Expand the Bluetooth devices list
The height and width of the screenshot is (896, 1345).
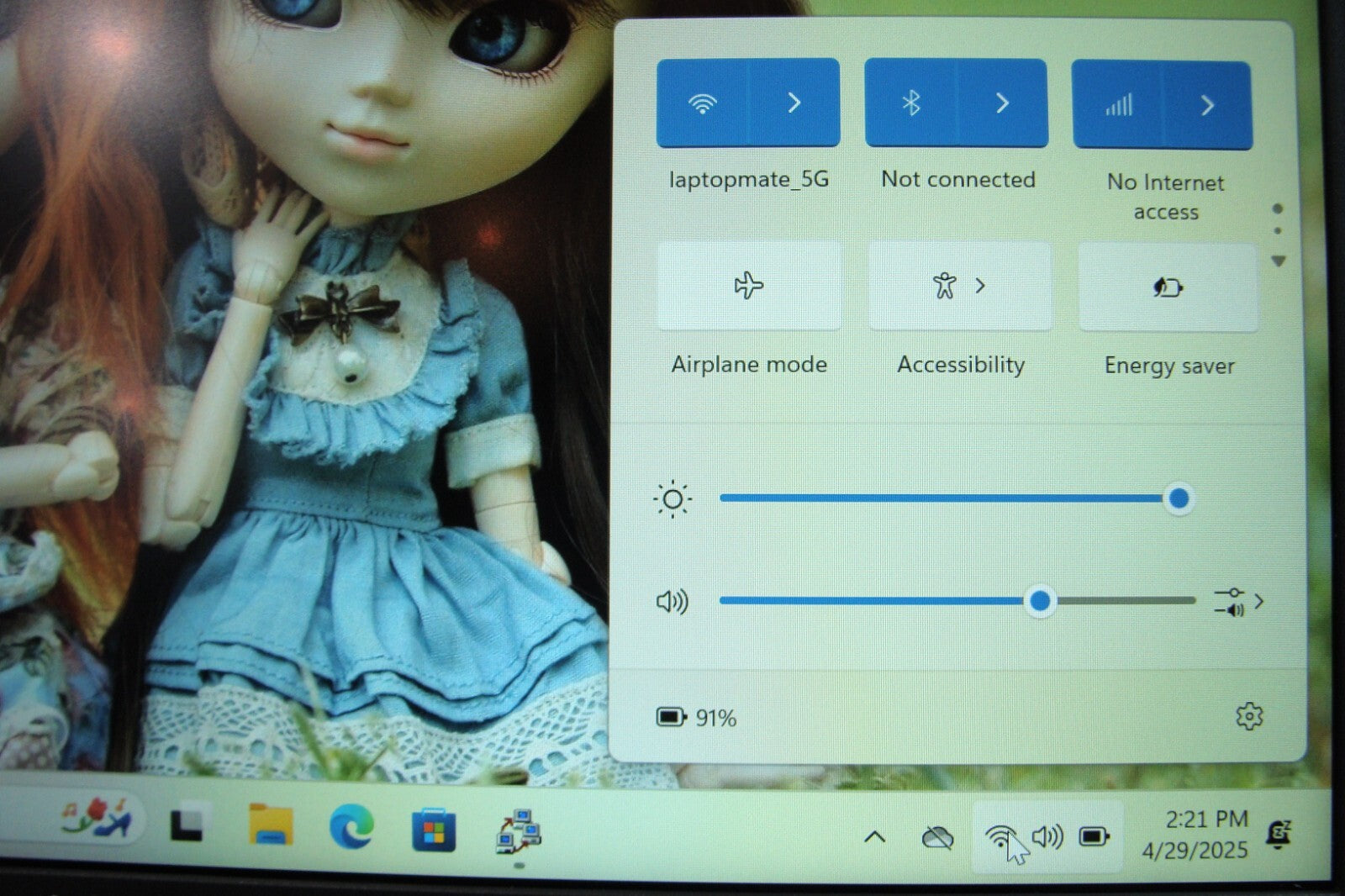click(x=1002, y=103)
